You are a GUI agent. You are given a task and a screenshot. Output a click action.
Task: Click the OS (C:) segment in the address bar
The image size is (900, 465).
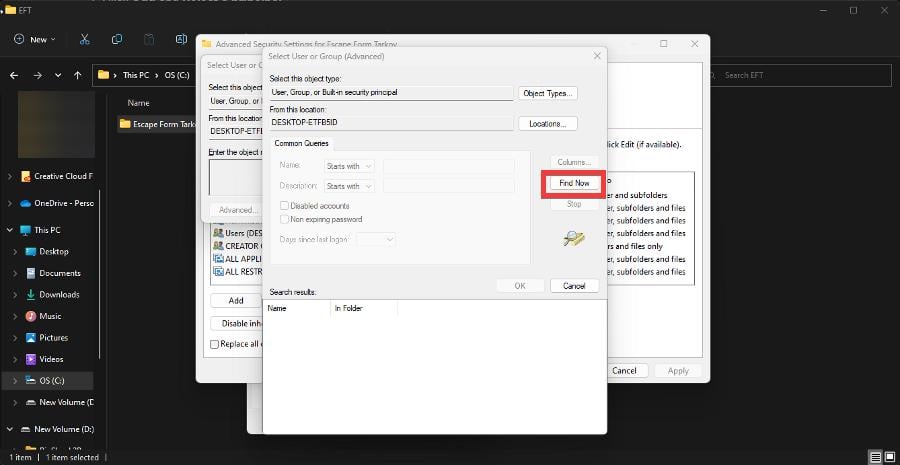pos(176,75)
